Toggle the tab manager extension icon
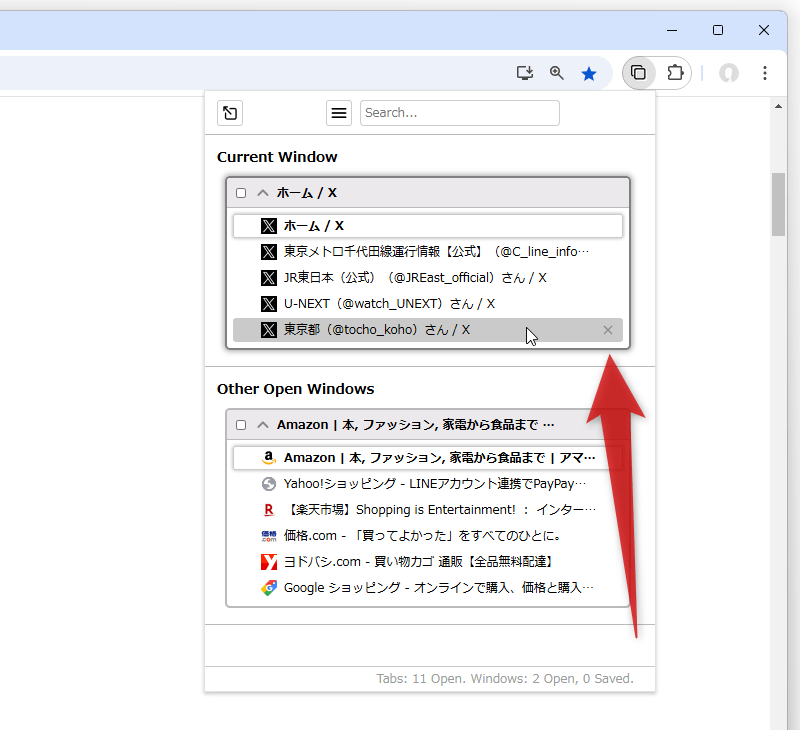Screen dimensions: 800x730 638,73
